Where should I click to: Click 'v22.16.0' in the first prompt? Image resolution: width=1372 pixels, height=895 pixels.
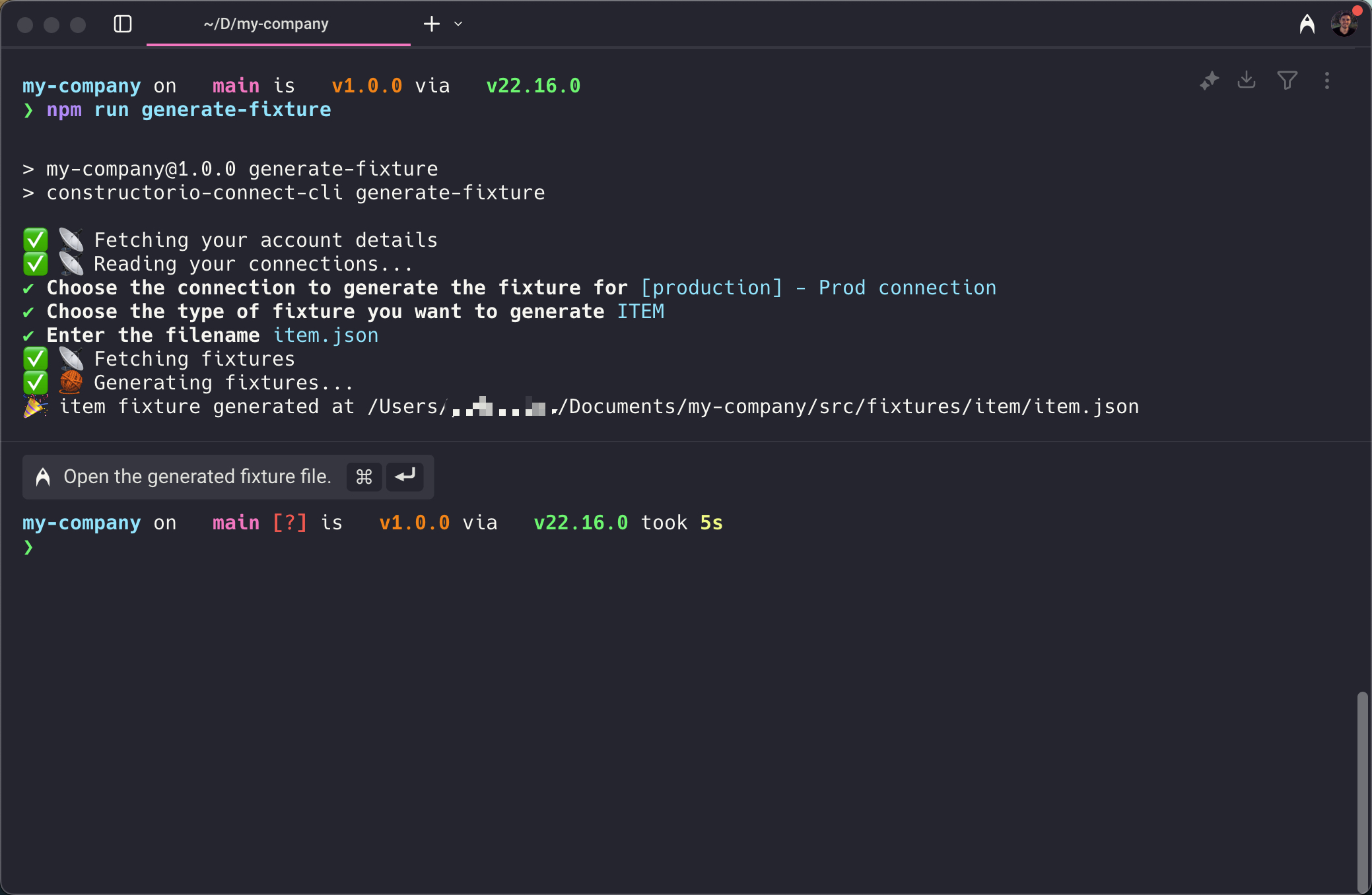click(533, 86)
